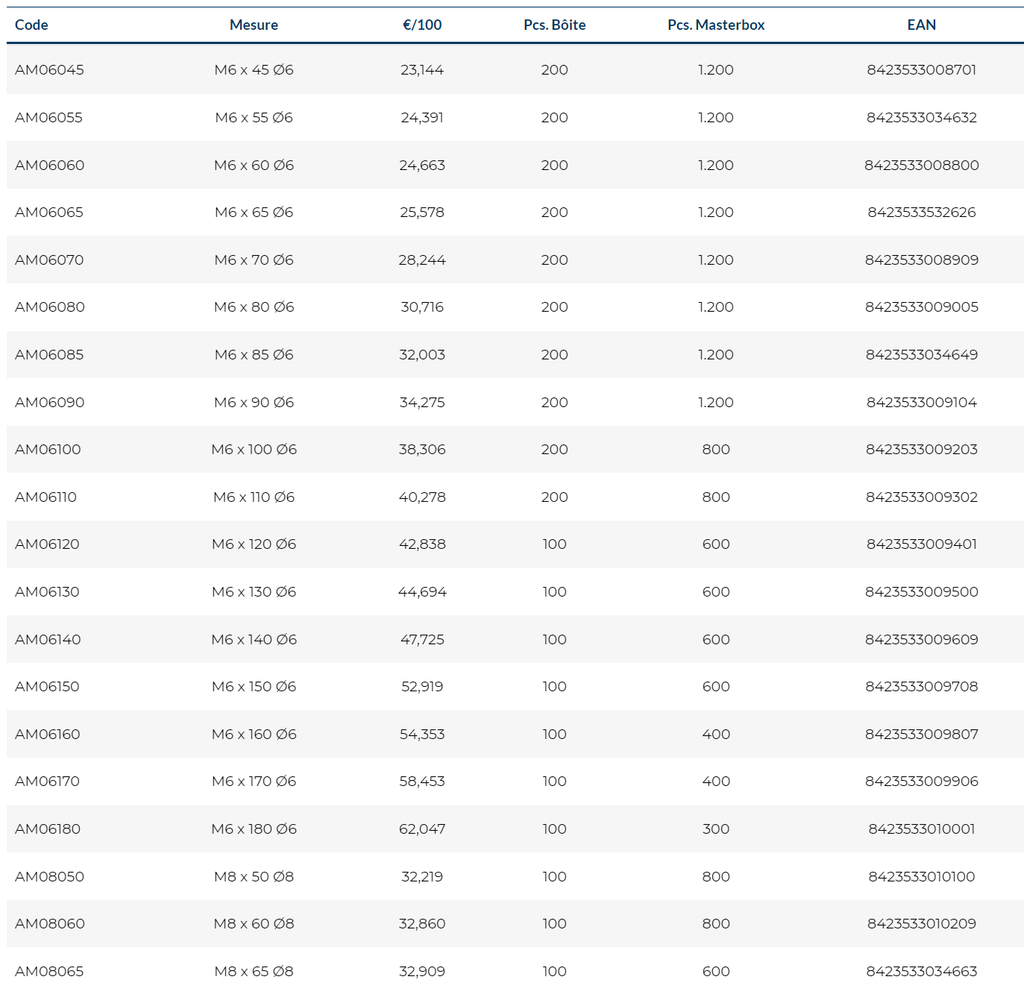Click the Mesure column header

click(x=254, y=25)
